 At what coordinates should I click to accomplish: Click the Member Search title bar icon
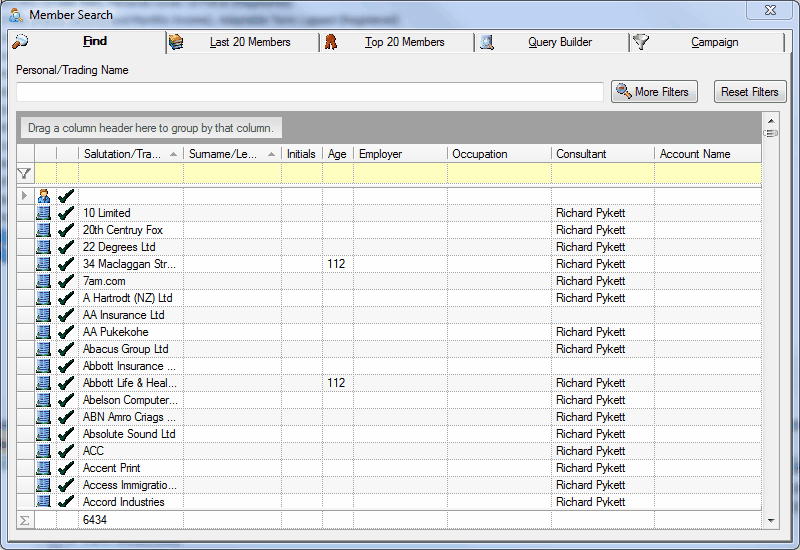pos(16,15)
